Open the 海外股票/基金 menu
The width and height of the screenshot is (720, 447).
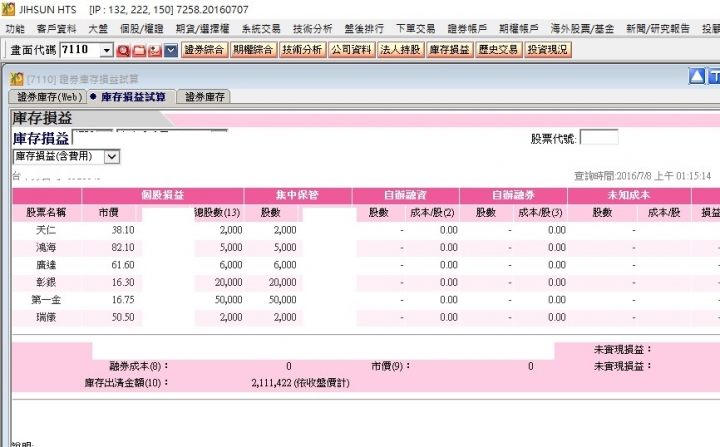(582, 29)
